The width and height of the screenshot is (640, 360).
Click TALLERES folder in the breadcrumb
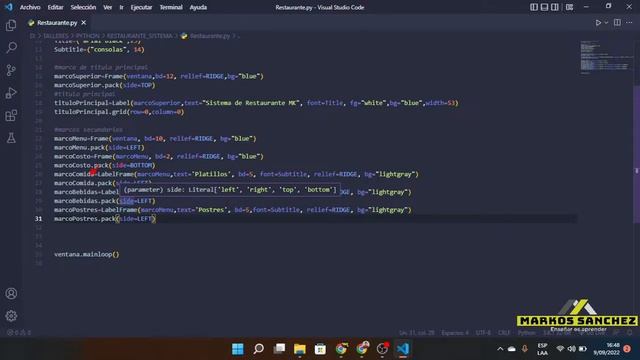pyautogui.click(x=56, y=36)
